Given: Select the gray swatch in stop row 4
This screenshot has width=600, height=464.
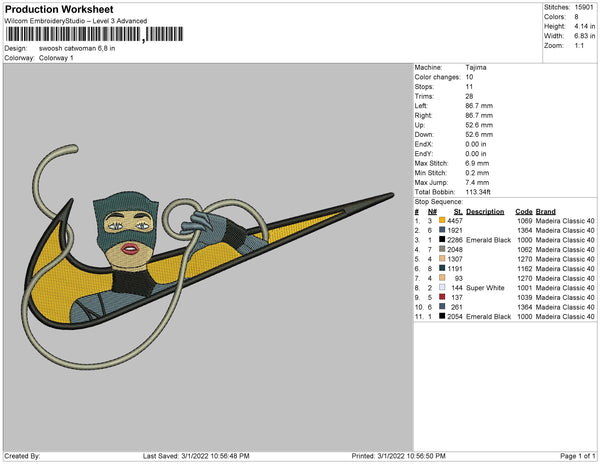Looking at the screenshot, I should 442,249.
